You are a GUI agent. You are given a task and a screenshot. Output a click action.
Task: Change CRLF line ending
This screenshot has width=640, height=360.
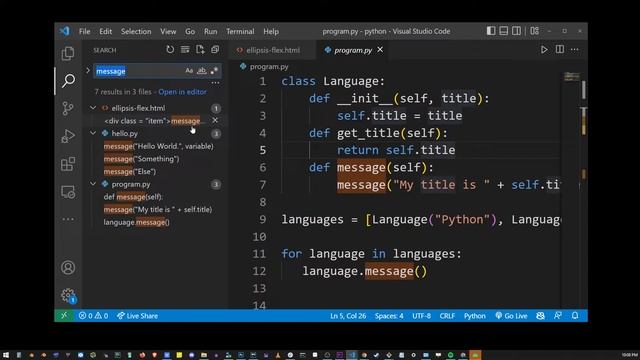[x=447, y=316]
